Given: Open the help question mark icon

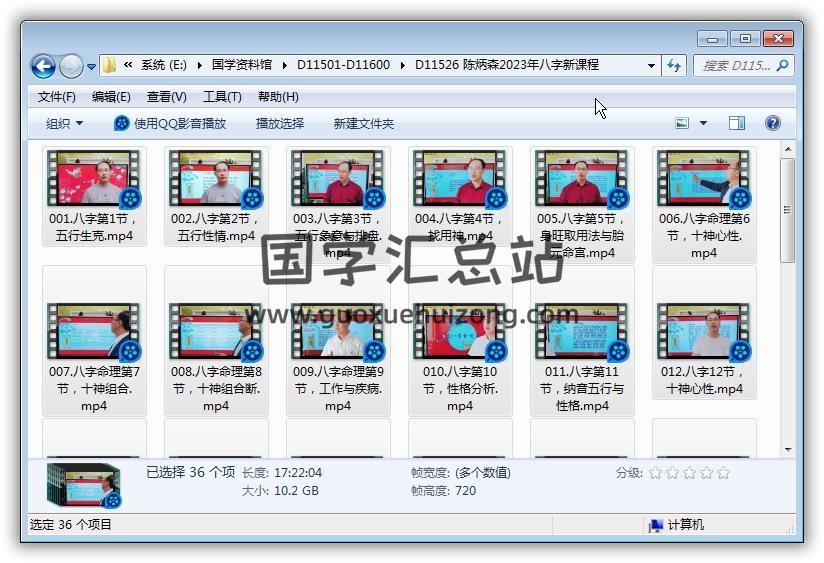Looking at the screenshot, I should pyautogui.click(x=772, y=123).
